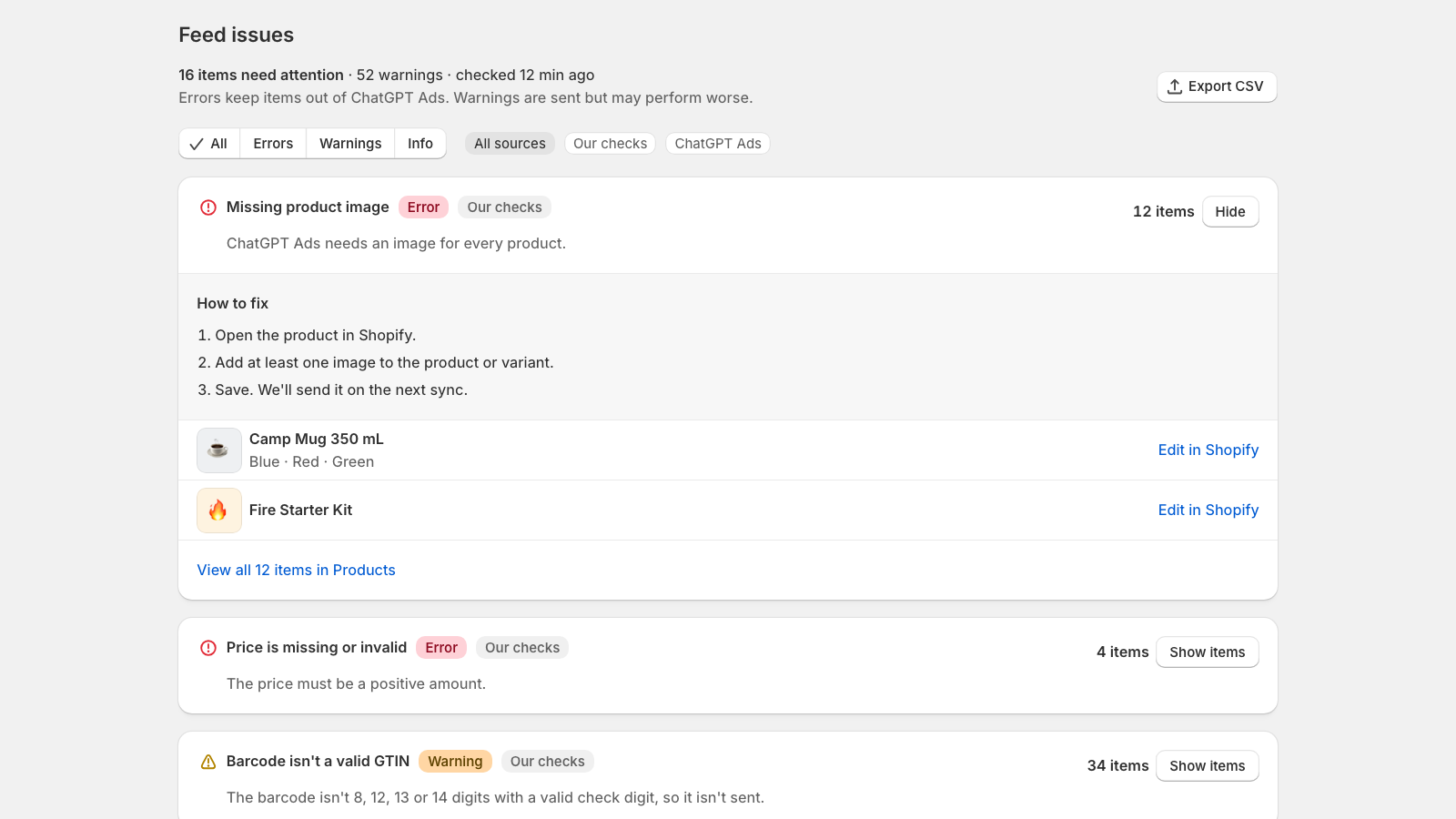Screen dimensions: 1456x819
Task: Click the How to fix heading
Action: coord(232,304)
